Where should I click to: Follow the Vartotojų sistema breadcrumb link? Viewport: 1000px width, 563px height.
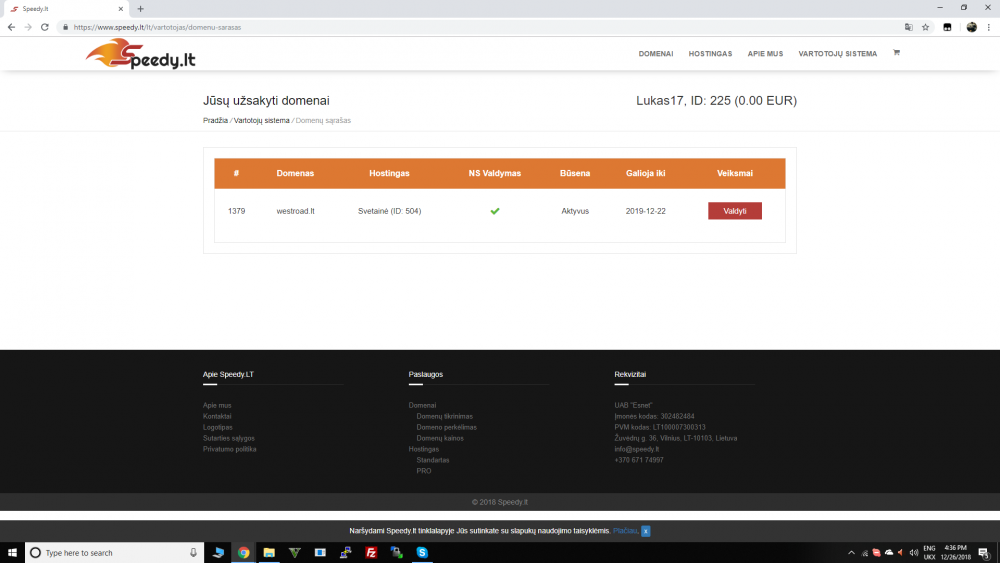[x=261, y=121]
